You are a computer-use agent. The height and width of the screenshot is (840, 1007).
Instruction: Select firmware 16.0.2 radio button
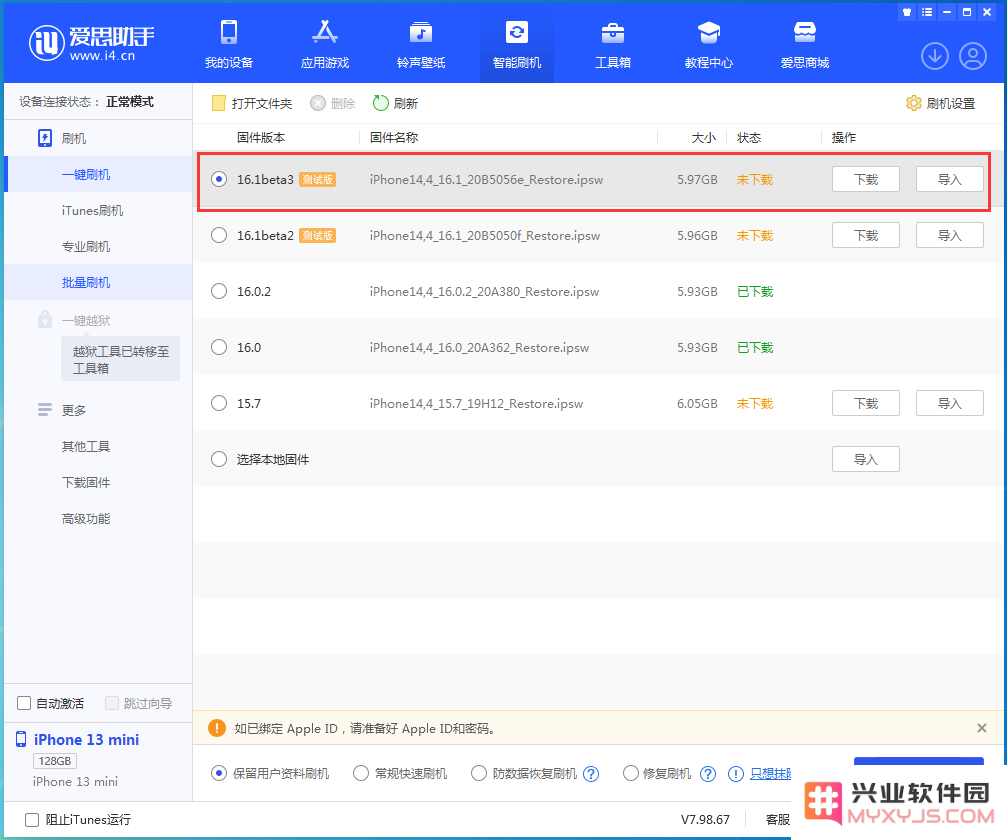point(219,291)
